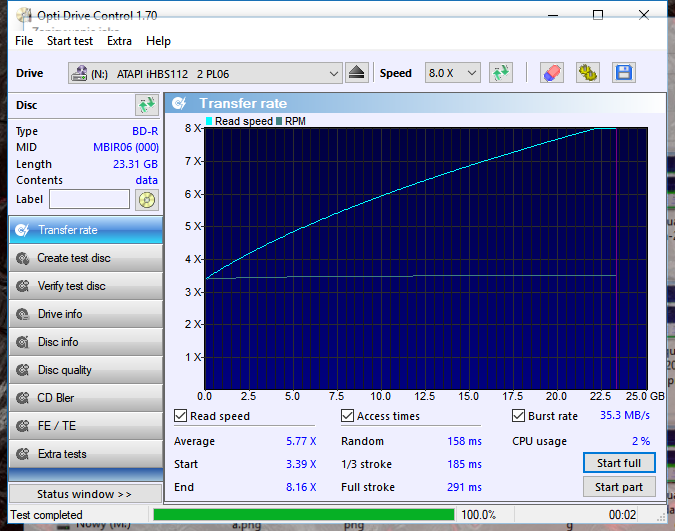Open Verify test disc
The width and height of the screenshot is (675, 531).
[x=86, y=286]
